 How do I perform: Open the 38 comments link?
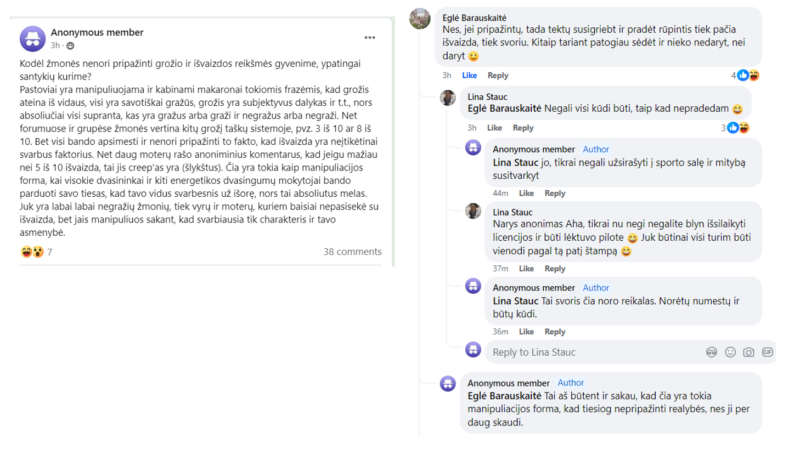tap(352, 252)
